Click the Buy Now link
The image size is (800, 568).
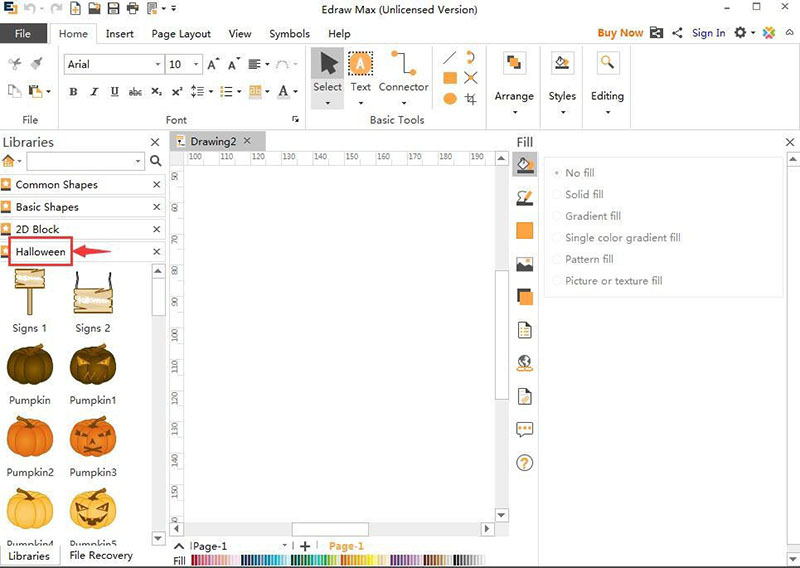620,33
